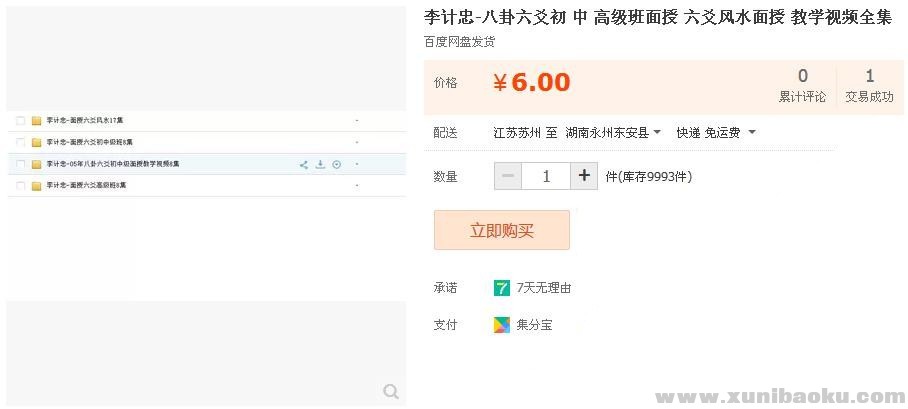This screenshot has height=409, width=908.
Task: Open the 累计评论 reviews count
Action: click(x=802, y=86)
